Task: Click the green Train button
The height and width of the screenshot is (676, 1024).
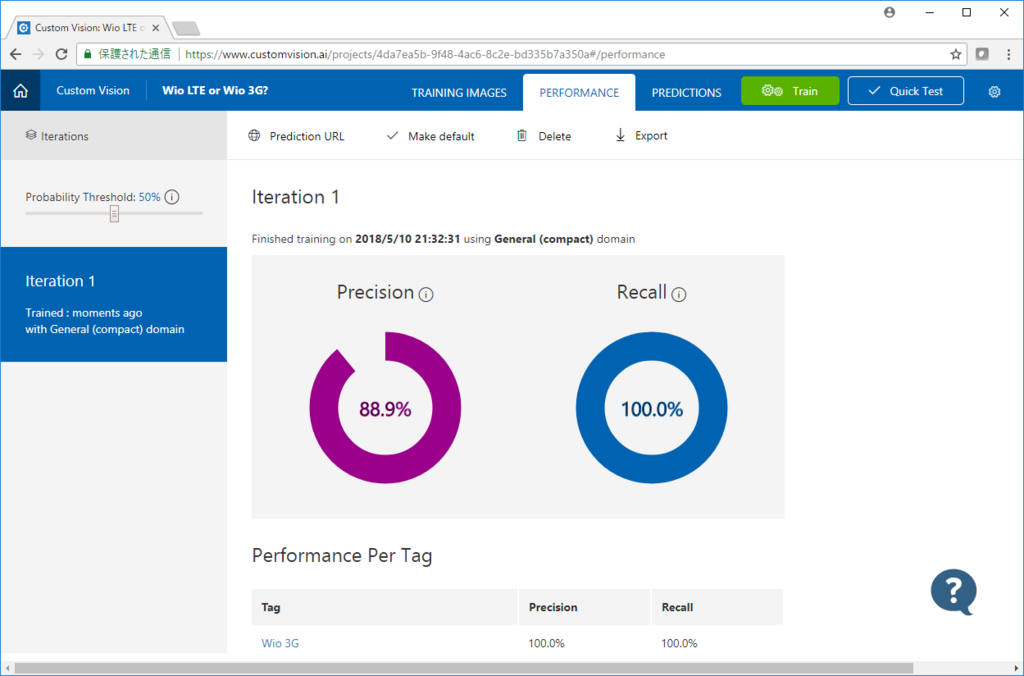Action: [x=790, y=91]
